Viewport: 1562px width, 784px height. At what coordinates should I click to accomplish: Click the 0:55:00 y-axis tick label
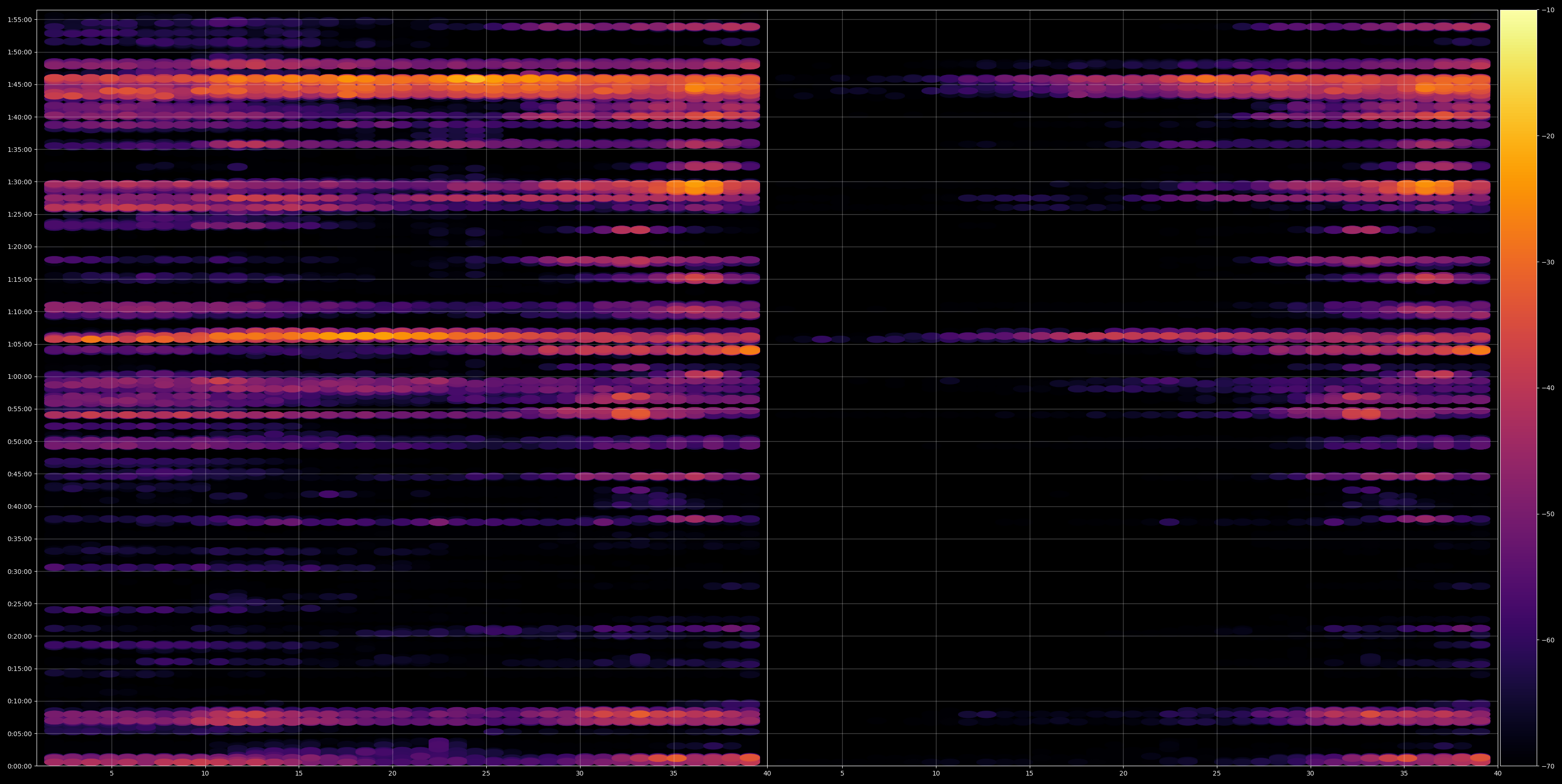coord(19,409)
